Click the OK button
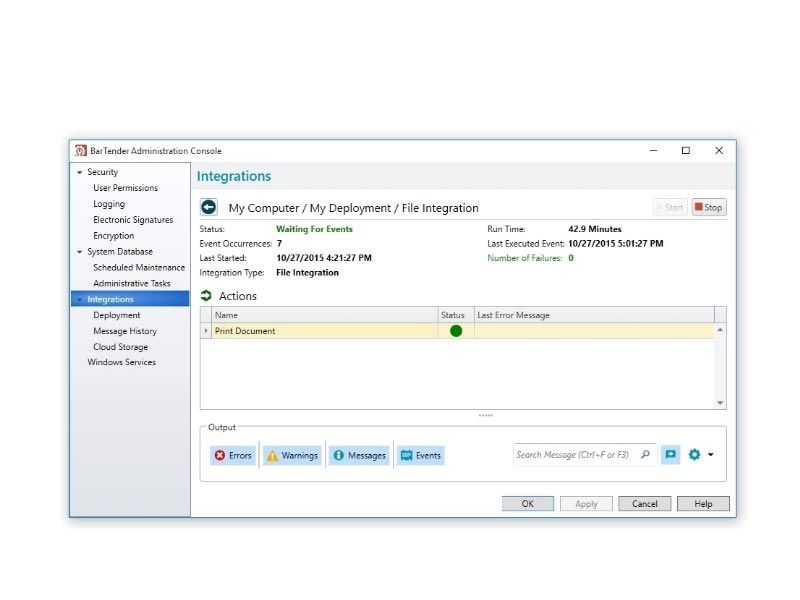The height and width of the screenshot is (600, 800). [528, 504]
